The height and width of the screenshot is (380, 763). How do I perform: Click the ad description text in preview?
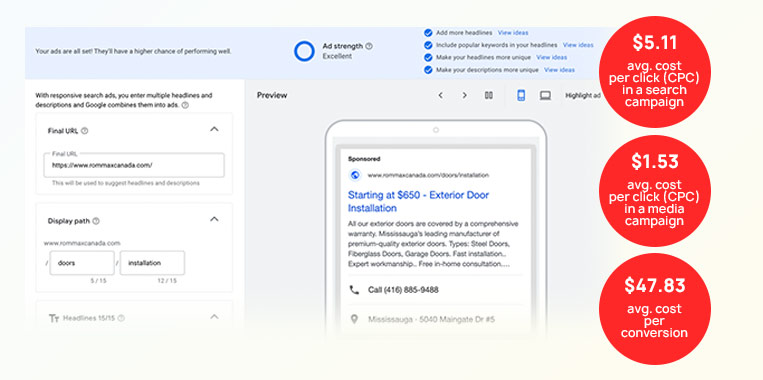[x=433, y=244]
